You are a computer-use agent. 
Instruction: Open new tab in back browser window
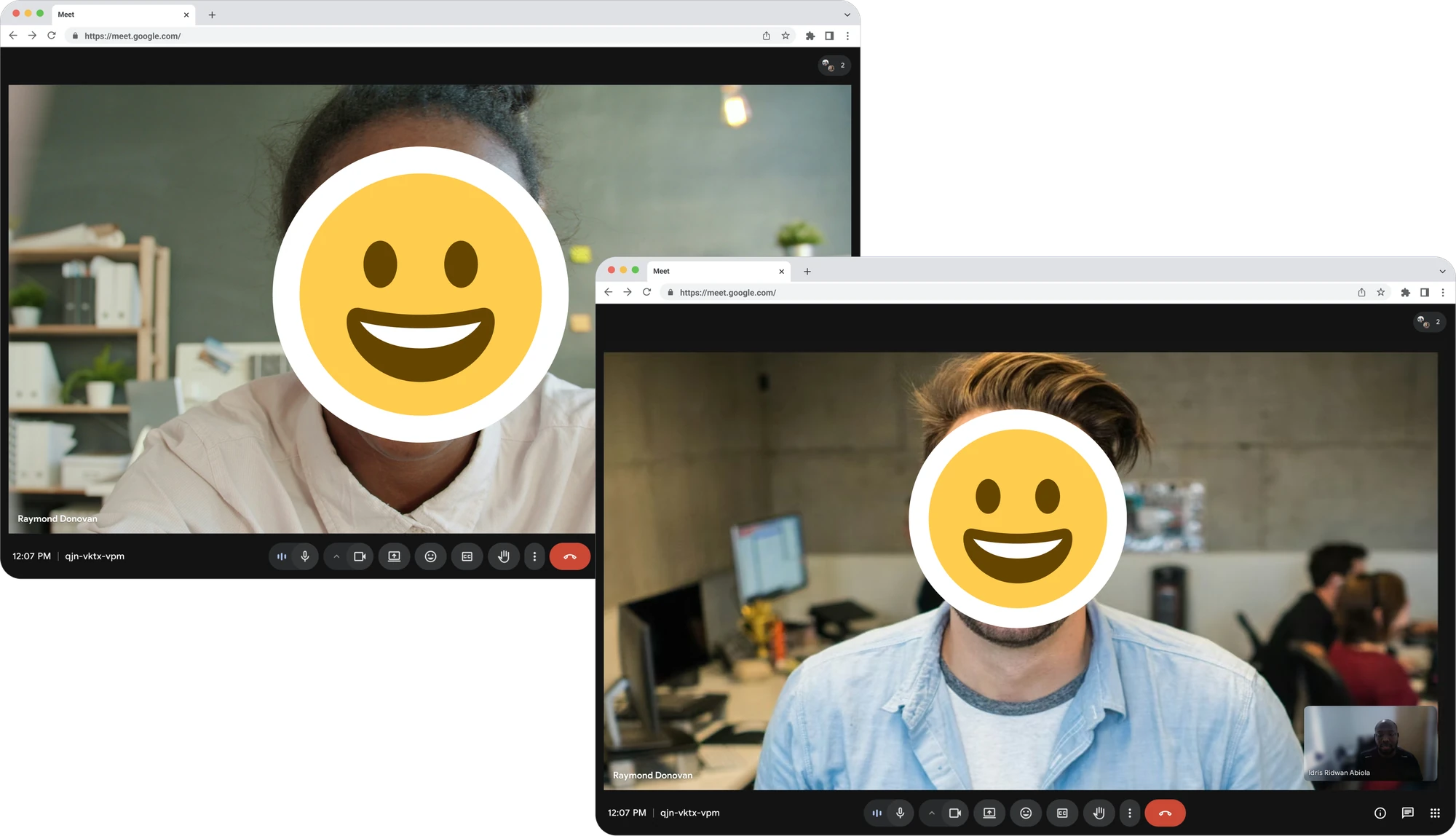(212, 15)
